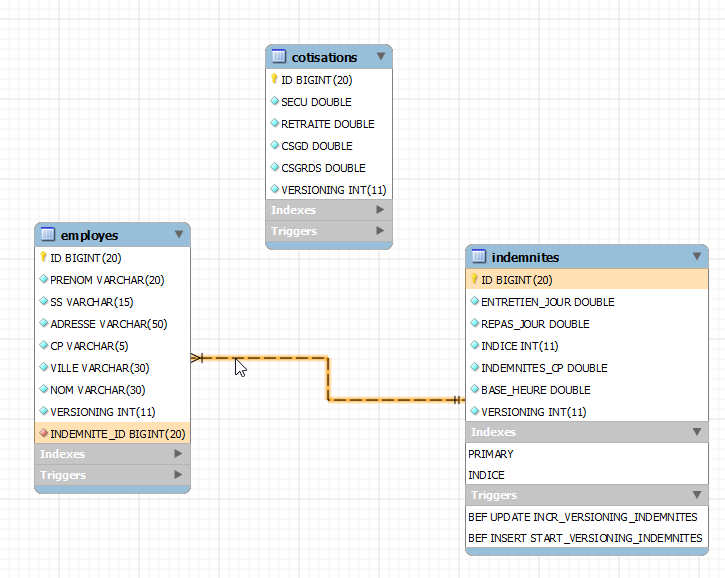Expand Indexes section in cotisations table

click(380, 210)
